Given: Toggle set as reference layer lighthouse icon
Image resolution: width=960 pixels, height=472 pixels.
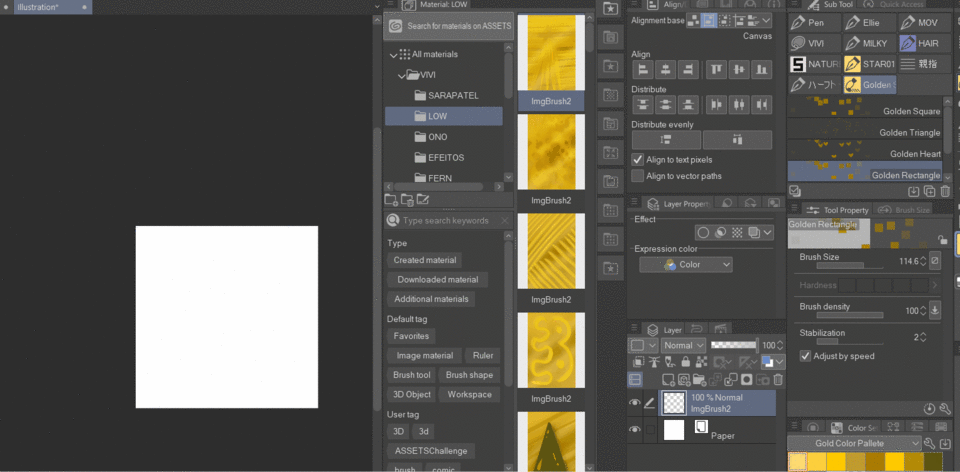Looking at the screenshot, I should 654,362.
